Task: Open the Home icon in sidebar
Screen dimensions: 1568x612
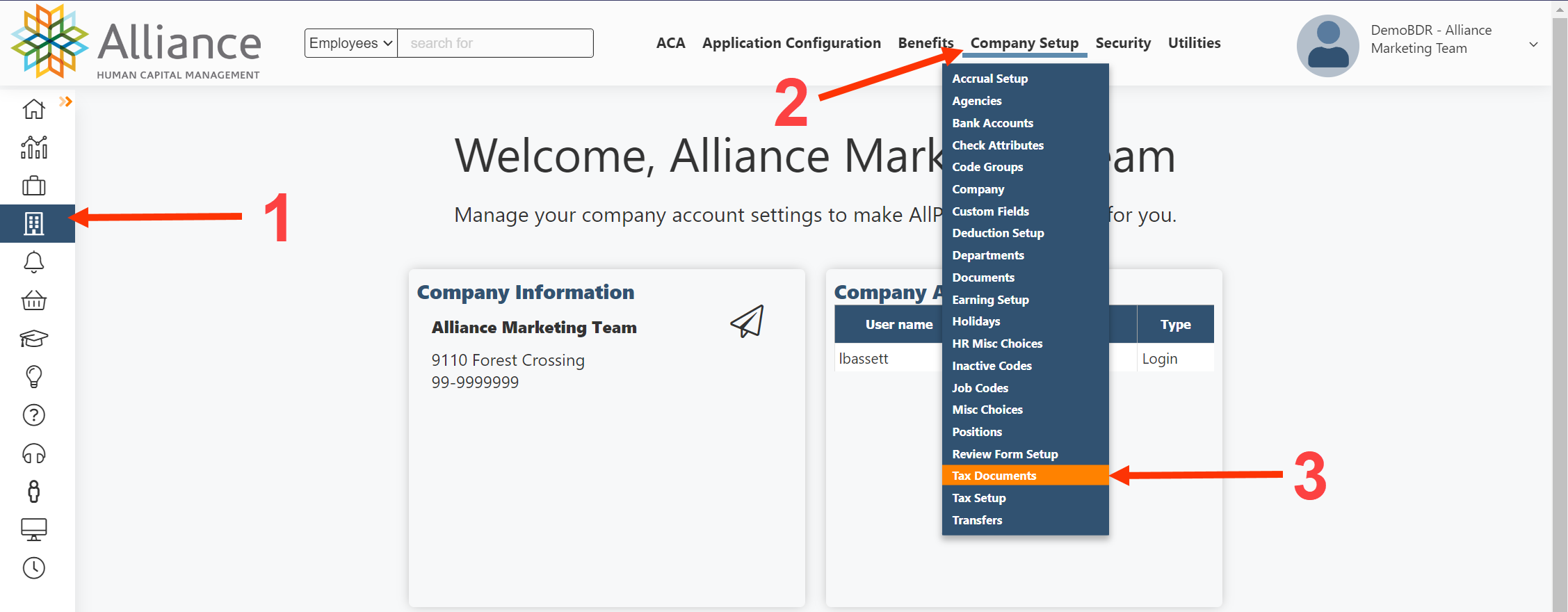Action: pos(33,109)
